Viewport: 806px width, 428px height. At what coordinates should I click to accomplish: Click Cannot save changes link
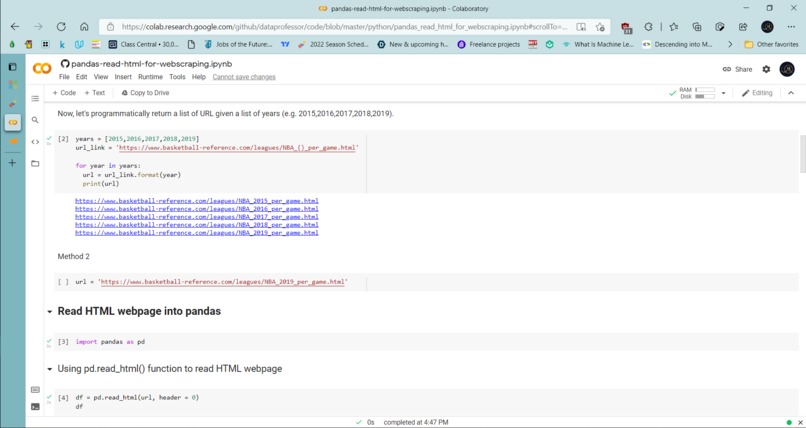[244, 77]
